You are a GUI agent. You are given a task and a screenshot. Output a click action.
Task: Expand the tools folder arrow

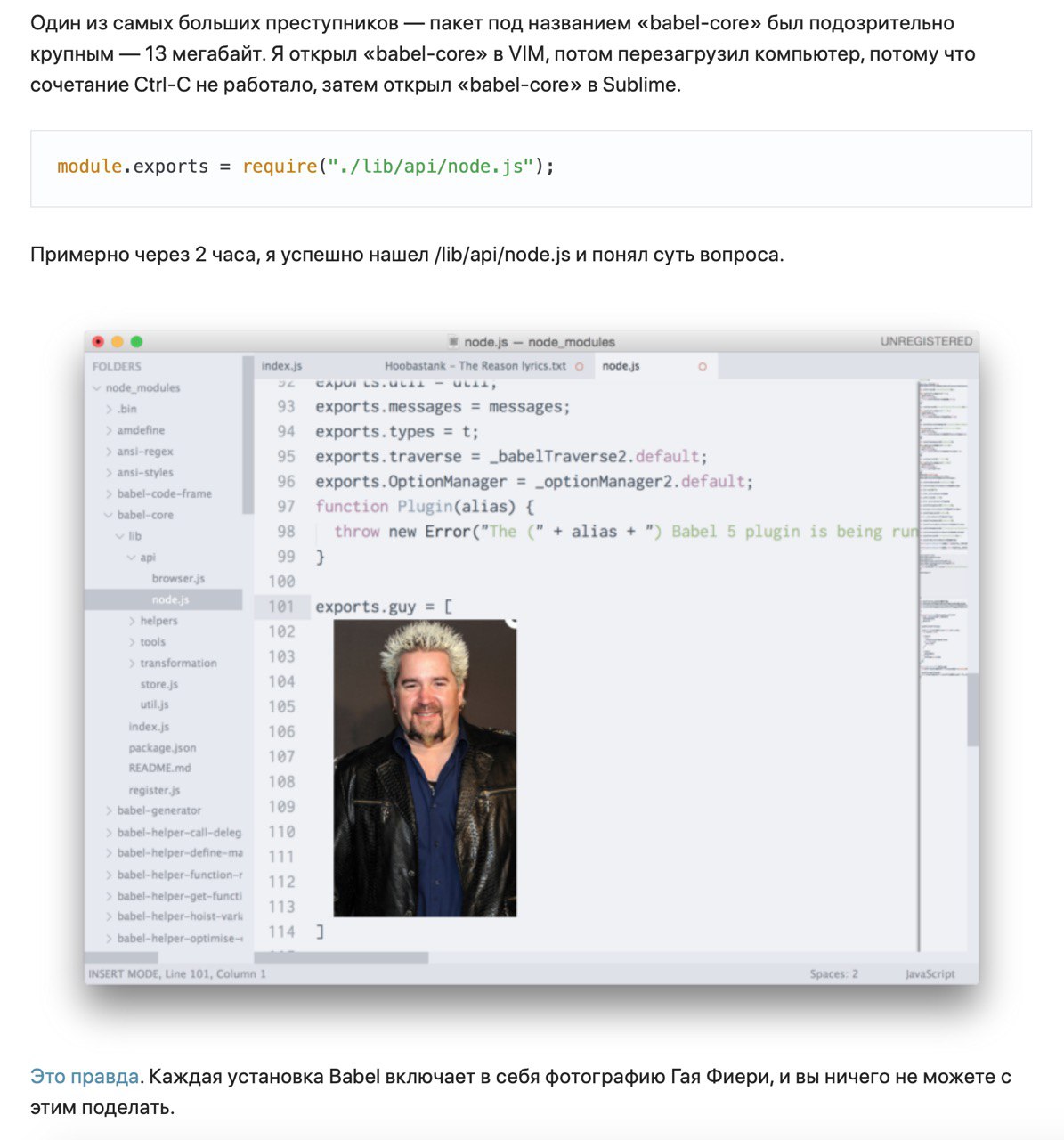coord(132,642)
